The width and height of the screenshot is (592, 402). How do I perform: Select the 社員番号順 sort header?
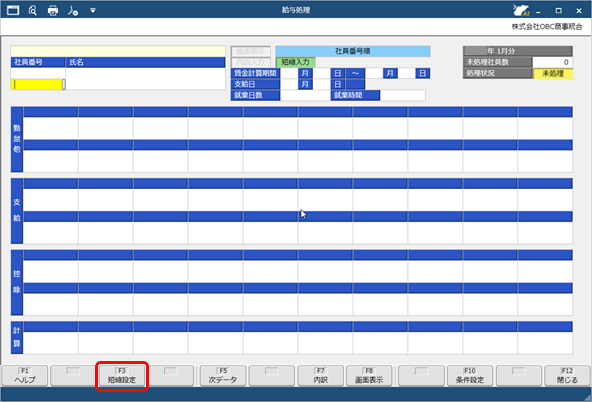(x=353, y=51)
